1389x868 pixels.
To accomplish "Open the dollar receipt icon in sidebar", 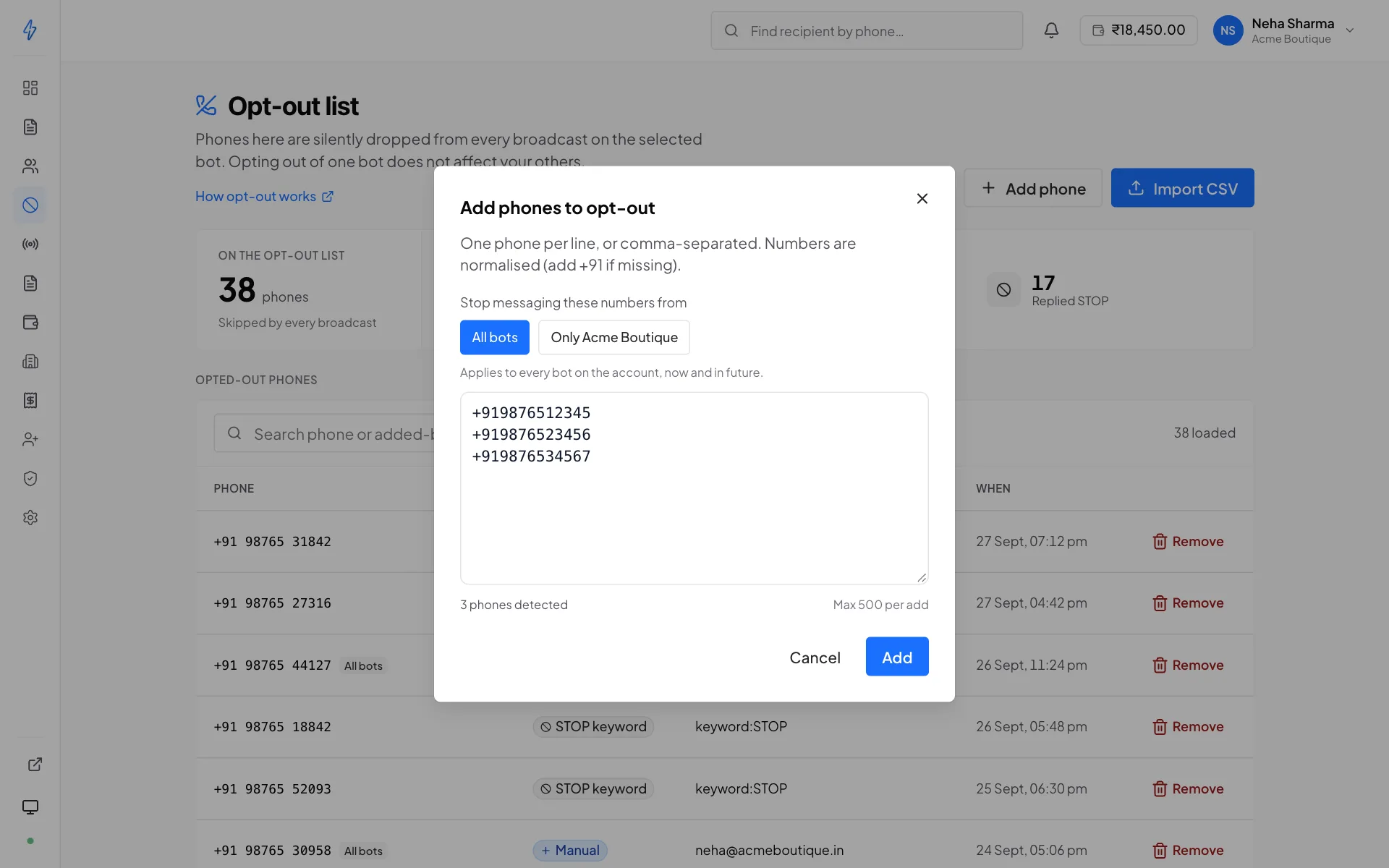I will pos(30,401).
